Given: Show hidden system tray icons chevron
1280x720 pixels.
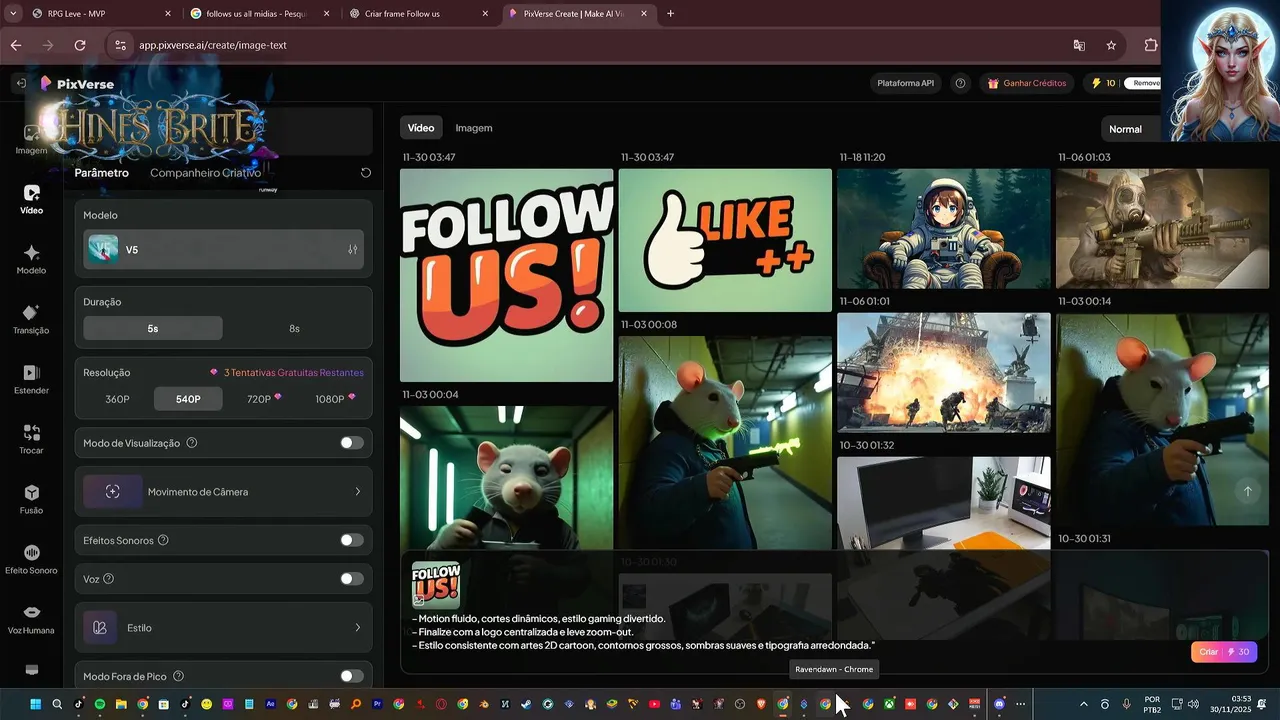Looking at the screenshot, I should click(1083, 704).
